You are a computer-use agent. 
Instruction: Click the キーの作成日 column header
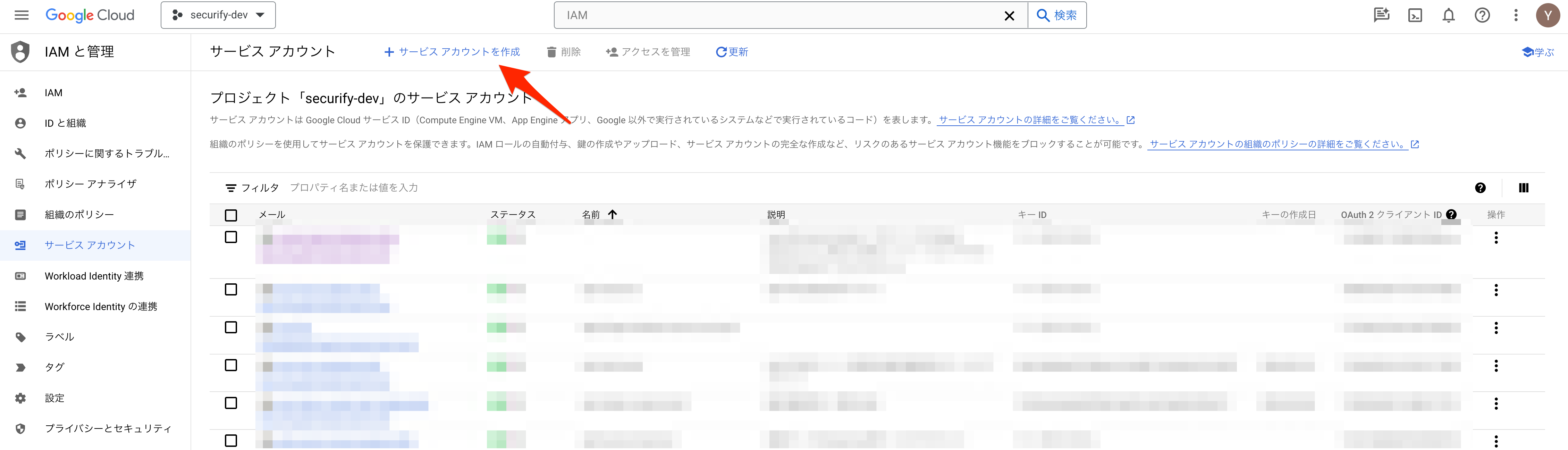pos(1288,215)
